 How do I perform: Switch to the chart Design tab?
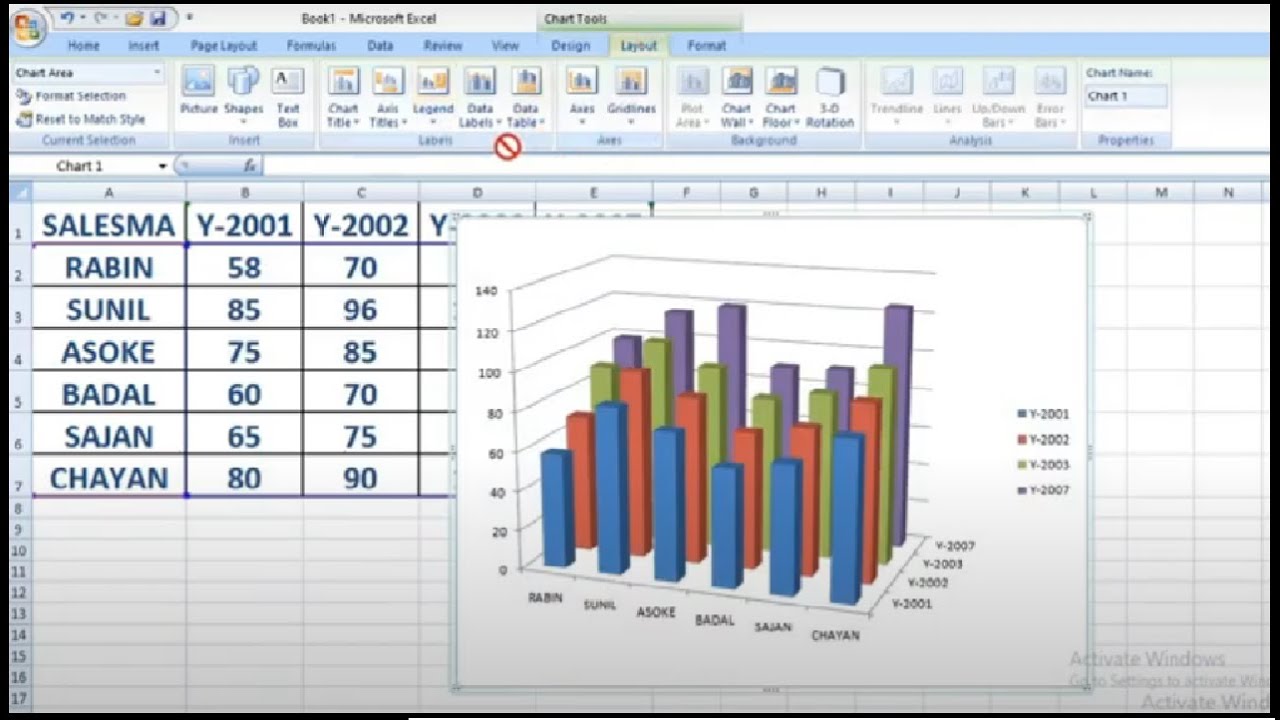[570, 46]
